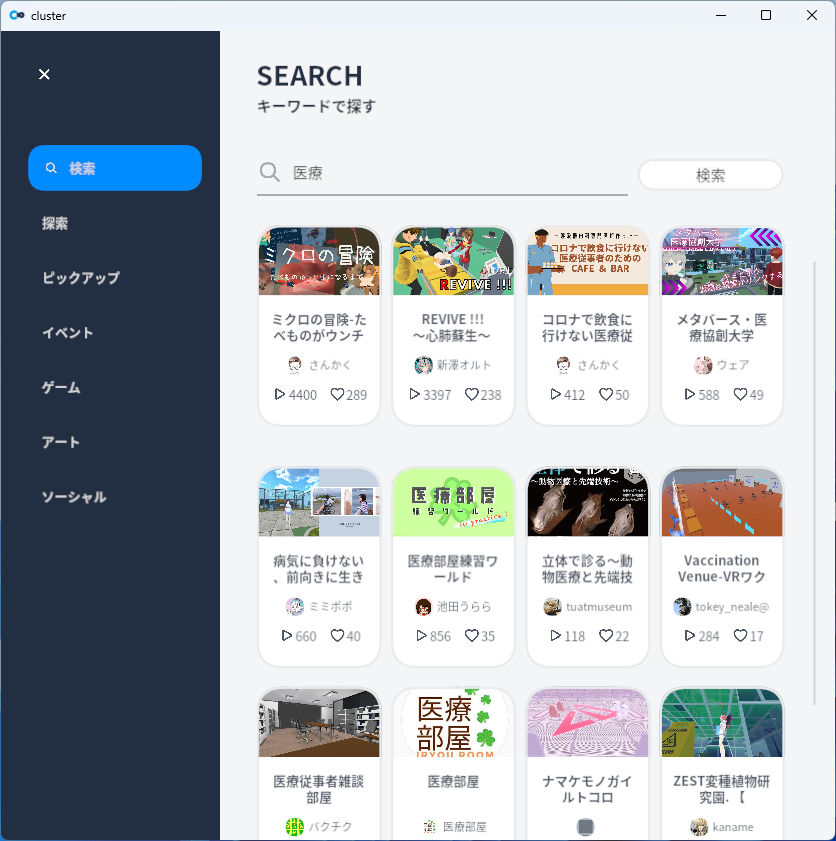This screenshot has height=841, width=836.
Task: Click the heart icon showing 49 likes
Action: pyautogui.click(x=741, y=395)
